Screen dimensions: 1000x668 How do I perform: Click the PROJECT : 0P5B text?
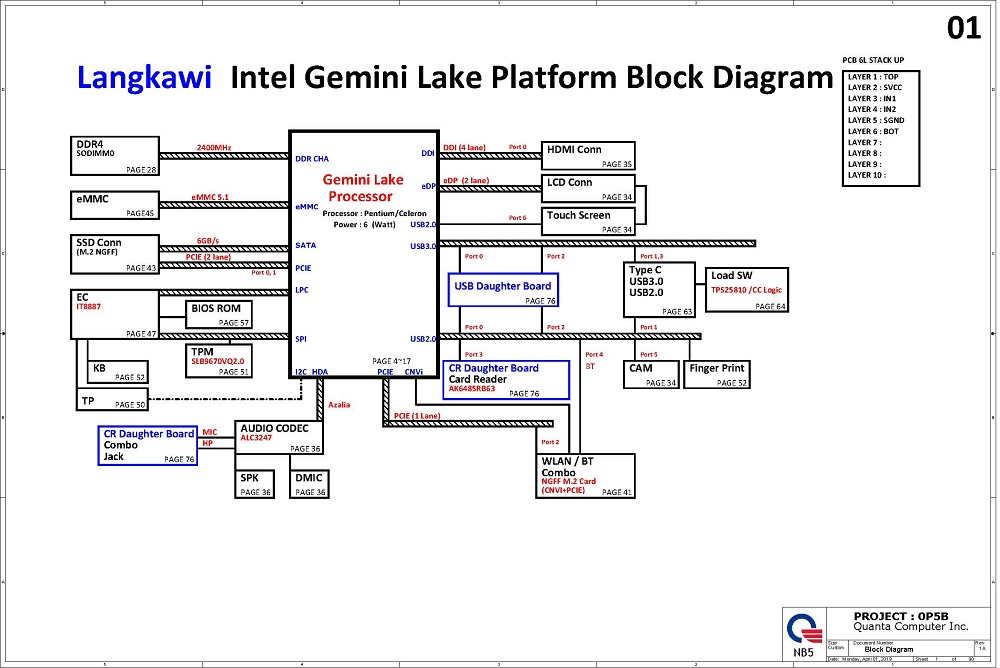[901, 616]
